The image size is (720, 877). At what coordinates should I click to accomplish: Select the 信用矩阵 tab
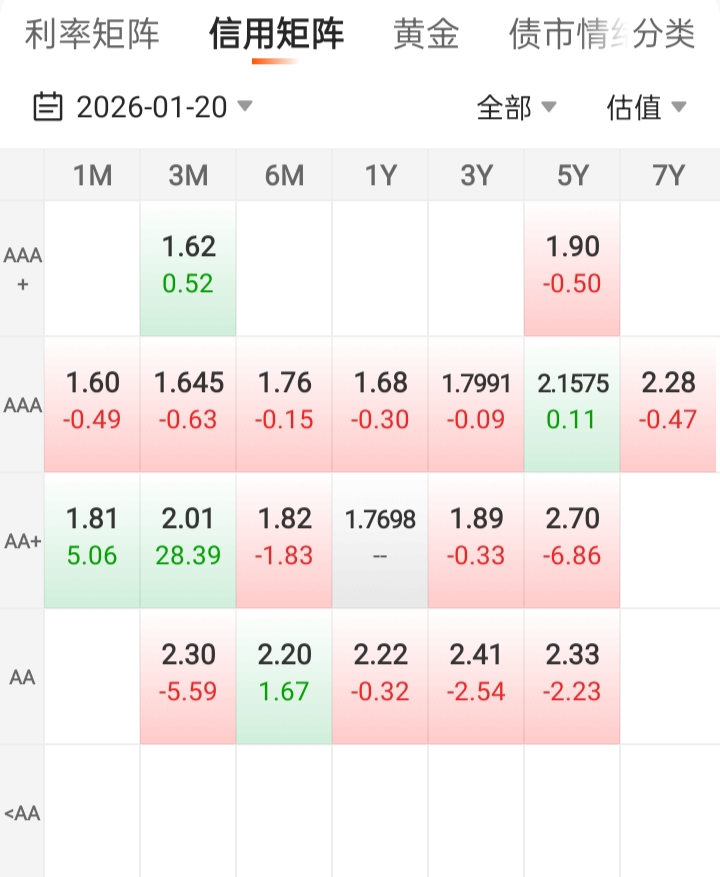(277, 35)
